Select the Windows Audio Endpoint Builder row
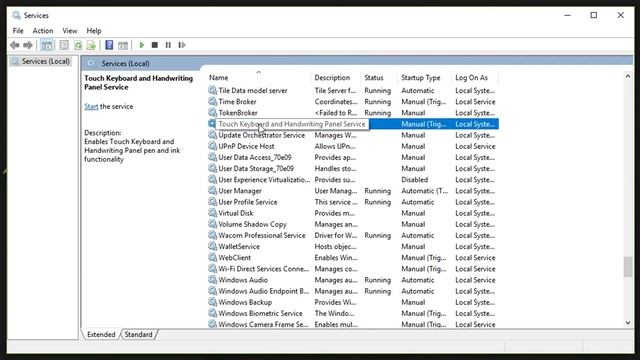Screen dimensions: 640x360 [x=353, y=291]
